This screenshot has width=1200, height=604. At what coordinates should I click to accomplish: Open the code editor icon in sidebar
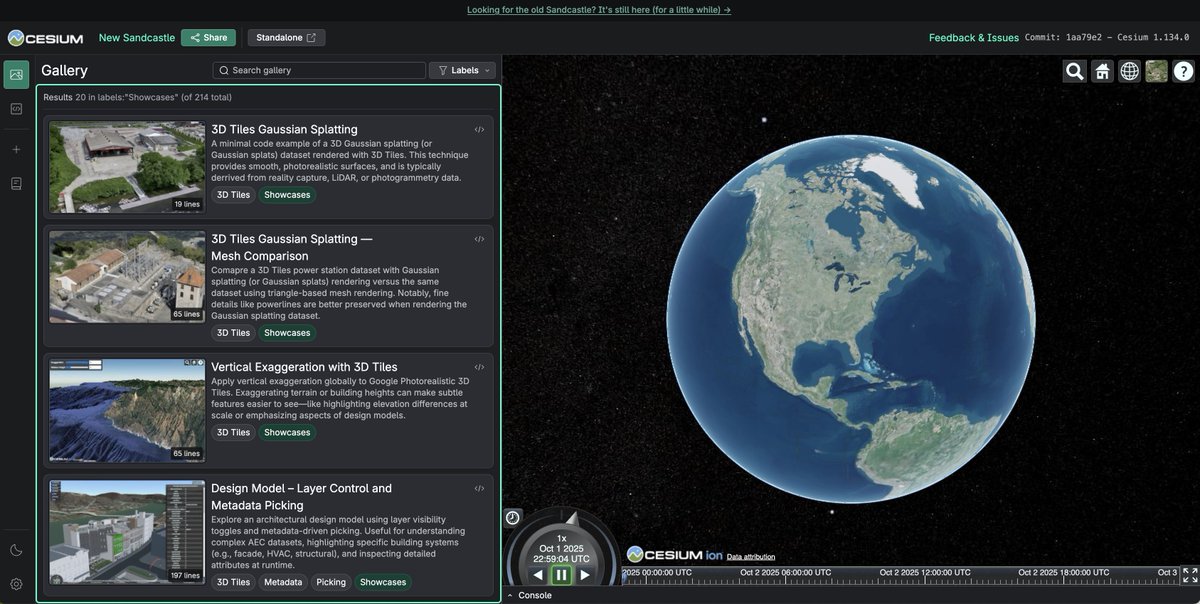16,108
